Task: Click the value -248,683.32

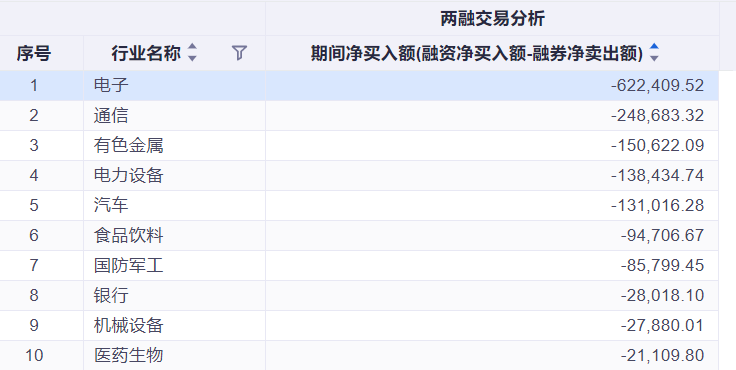Action: click(x=658, y=116)
